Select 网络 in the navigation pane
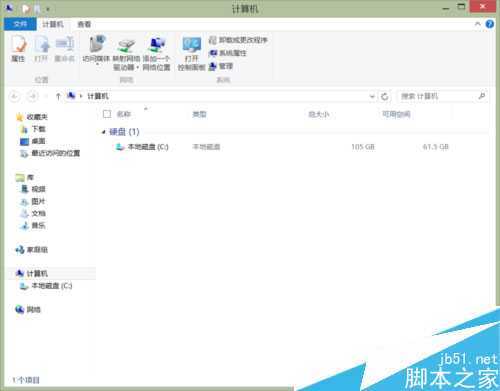Viewport: 500px width, 391px height. pos(28,310)
